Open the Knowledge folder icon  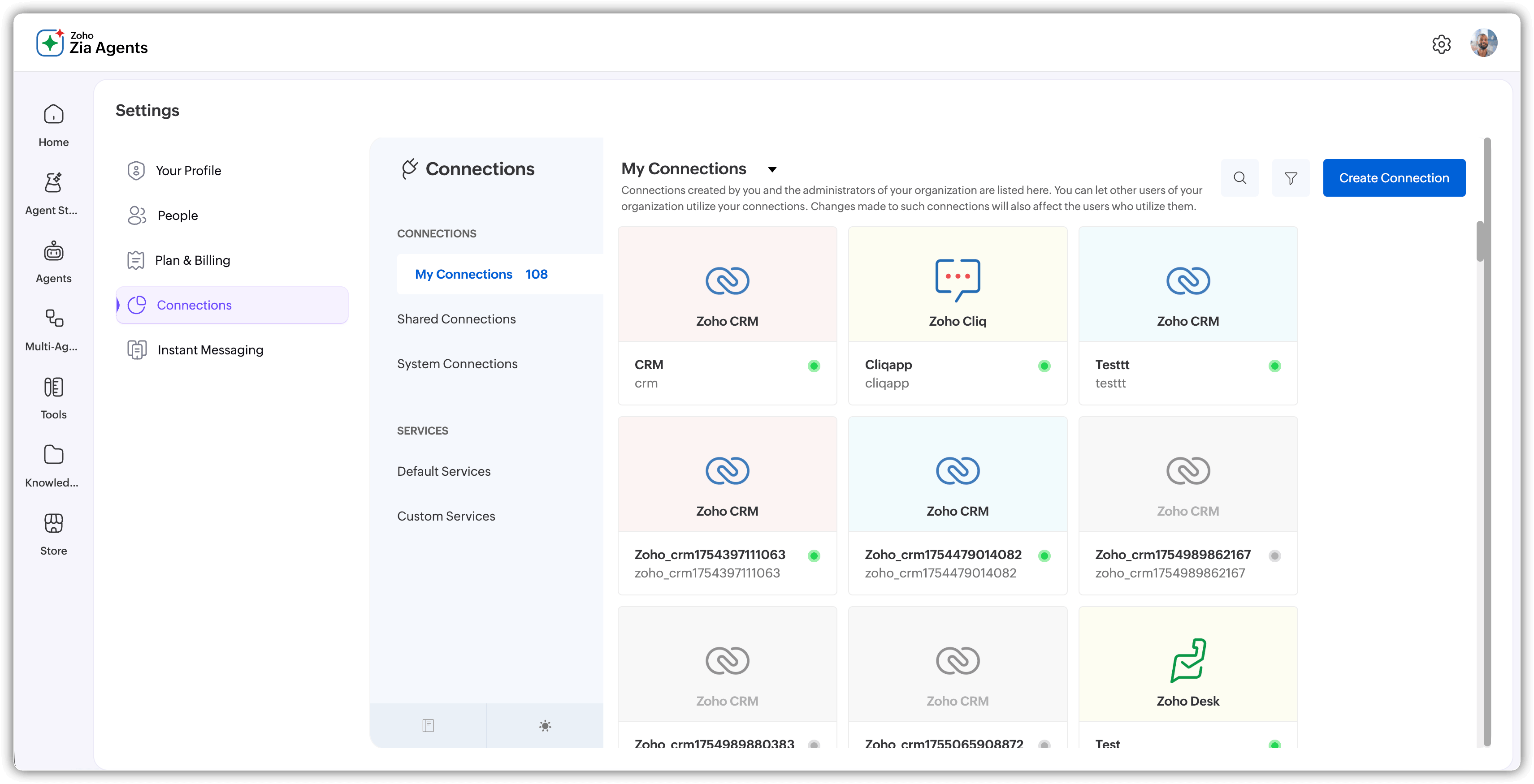[x=54, y=456]
